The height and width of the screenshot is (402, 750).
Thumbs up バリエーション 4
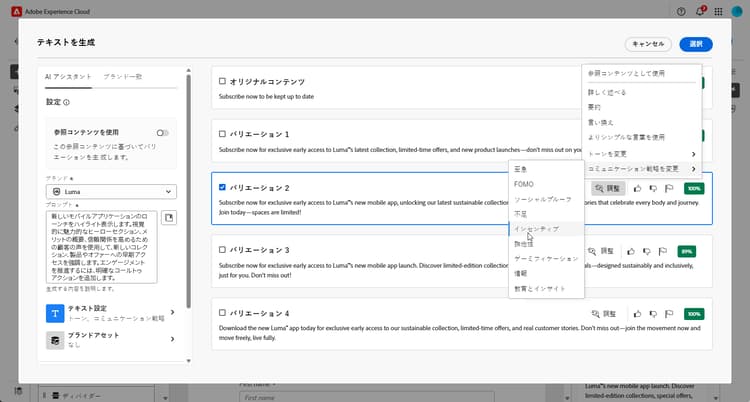pyautogui.click(x=637, y=314)
